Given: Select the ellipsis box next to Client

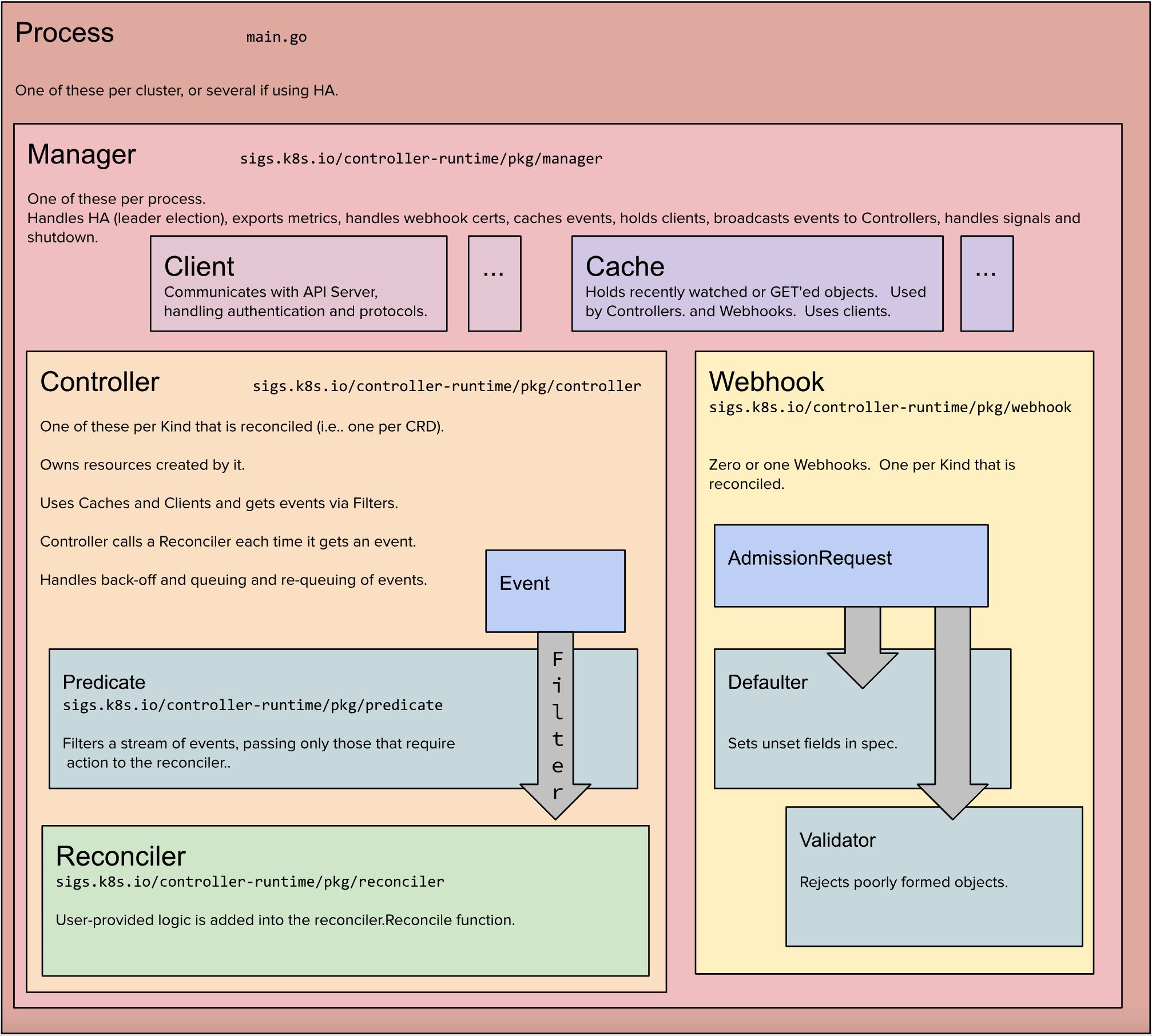Looking at the screenshot, I should click(x=494, y=284).
